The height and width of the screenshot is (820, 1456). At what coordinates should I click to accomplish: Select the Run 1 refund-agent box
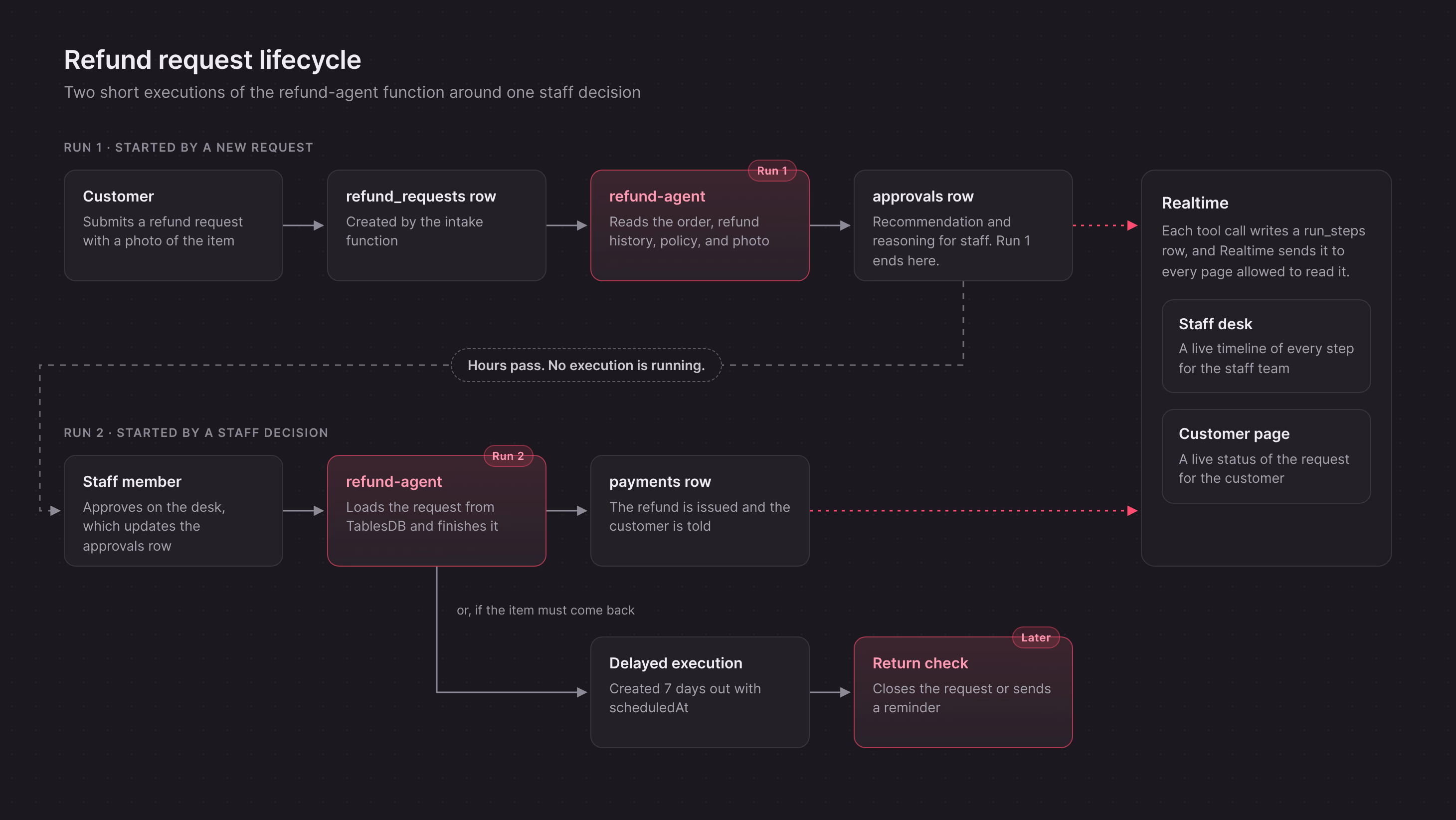click(x=700, y=225)
